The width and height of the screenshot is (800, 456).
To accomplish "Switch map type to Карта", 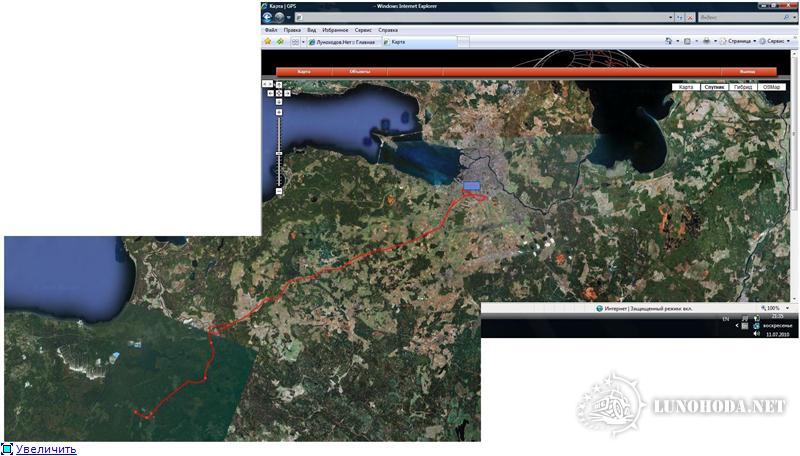I will [x=686, y=87].
